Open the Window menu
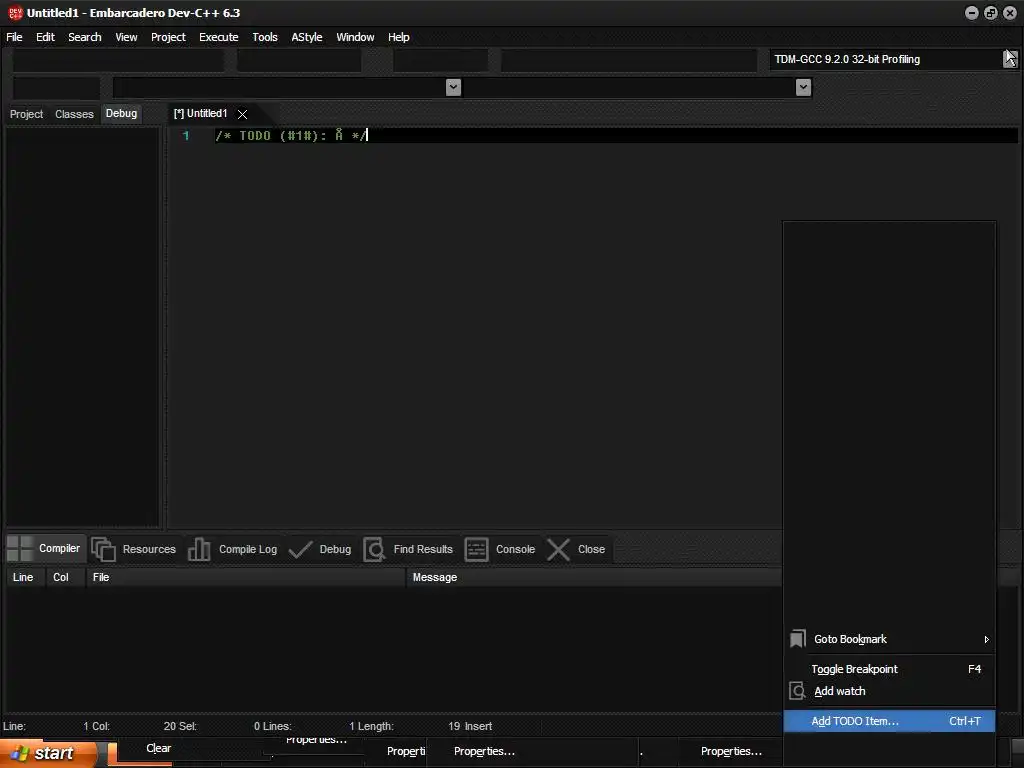Image resolution: width=1024 pixels, height=768 pixels. 355,37
